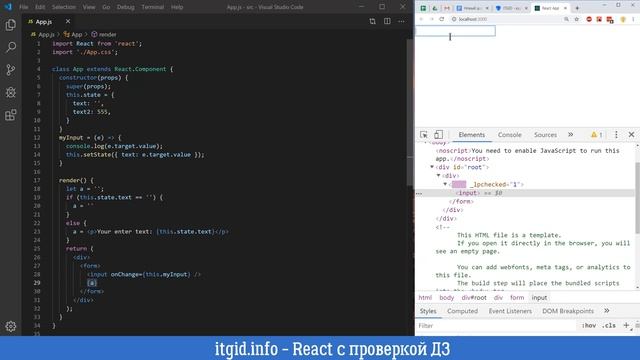640x360 pixels.
Task: Open the Debug view in the activity bar
Action: click(x=11, y=92)
